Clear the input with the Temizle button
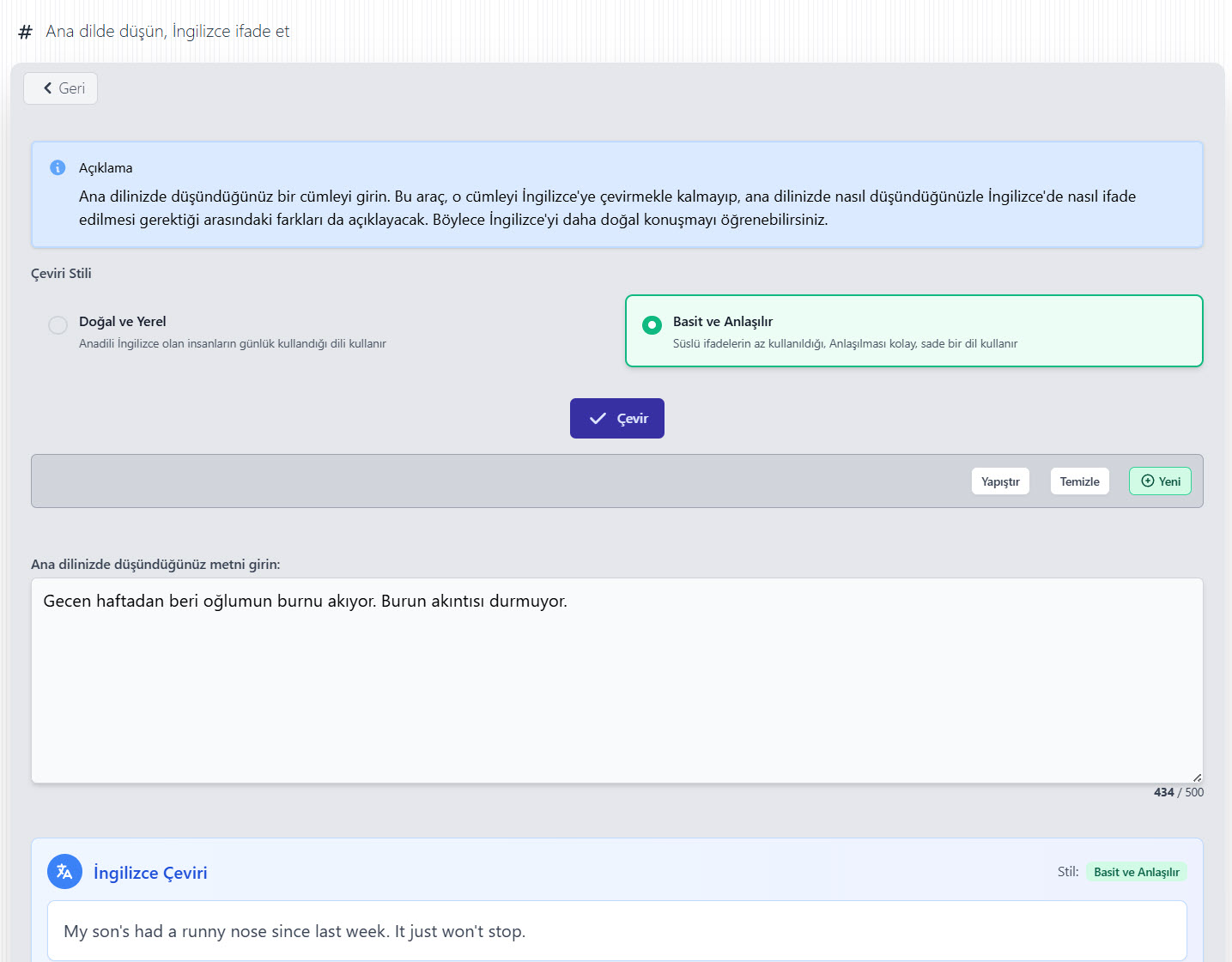Screen dimensions: 1232x962 [x=1079, y=481]
